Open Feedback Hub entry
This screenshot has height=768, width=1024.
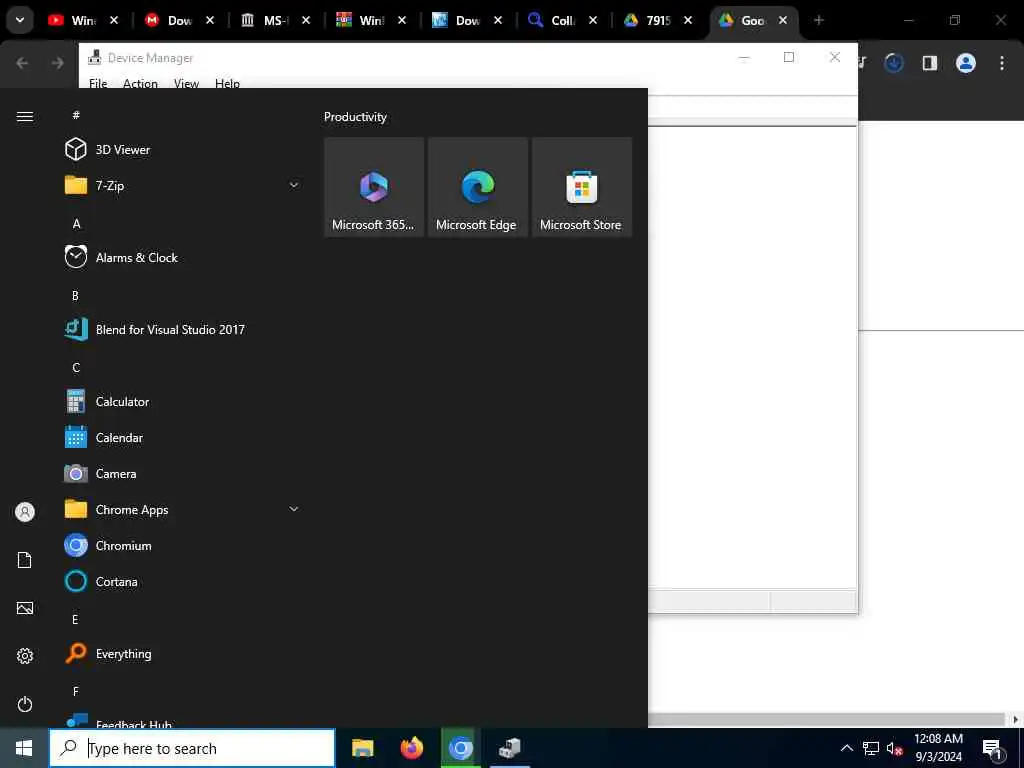click(x=183, y=720)
